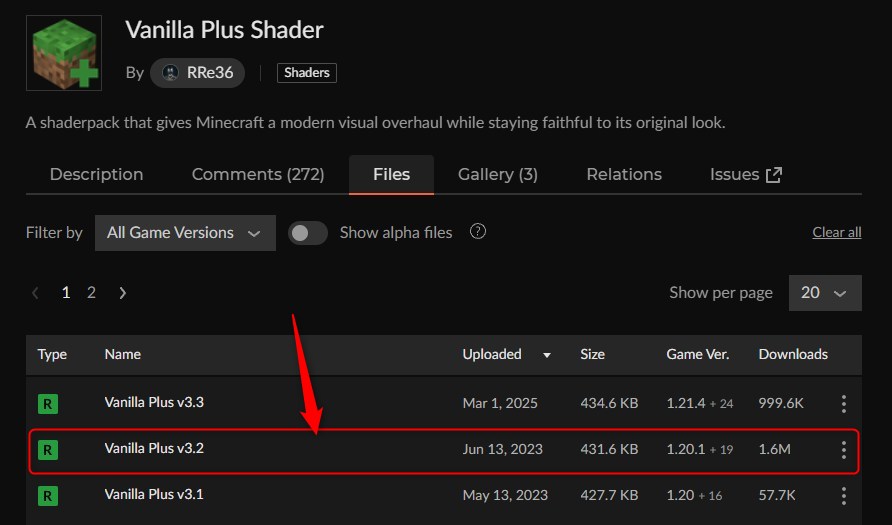Click the May 13, 2023 upload date
The image size is (892, 525).
pyautogui.click(x=505, y=495)
